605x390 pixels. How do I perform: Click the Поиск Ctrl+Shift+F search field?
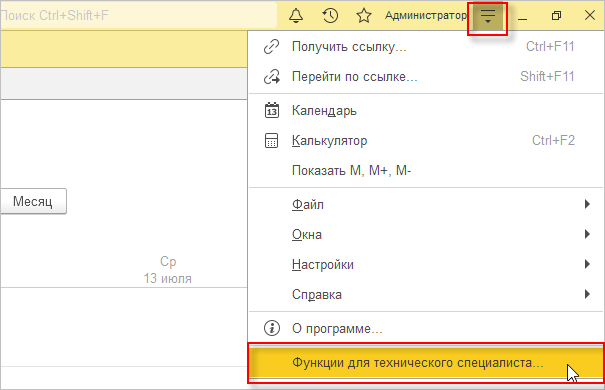tap(138, 15)
